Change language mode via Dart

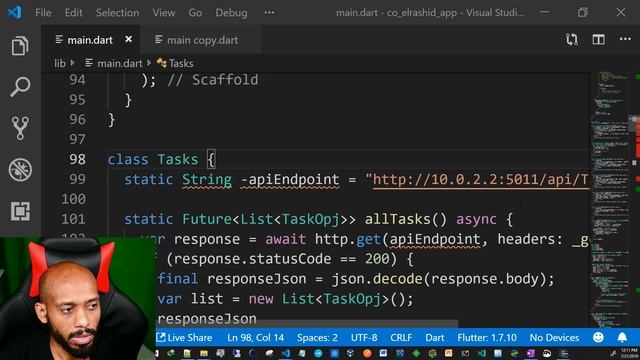[x=435, y=338]
